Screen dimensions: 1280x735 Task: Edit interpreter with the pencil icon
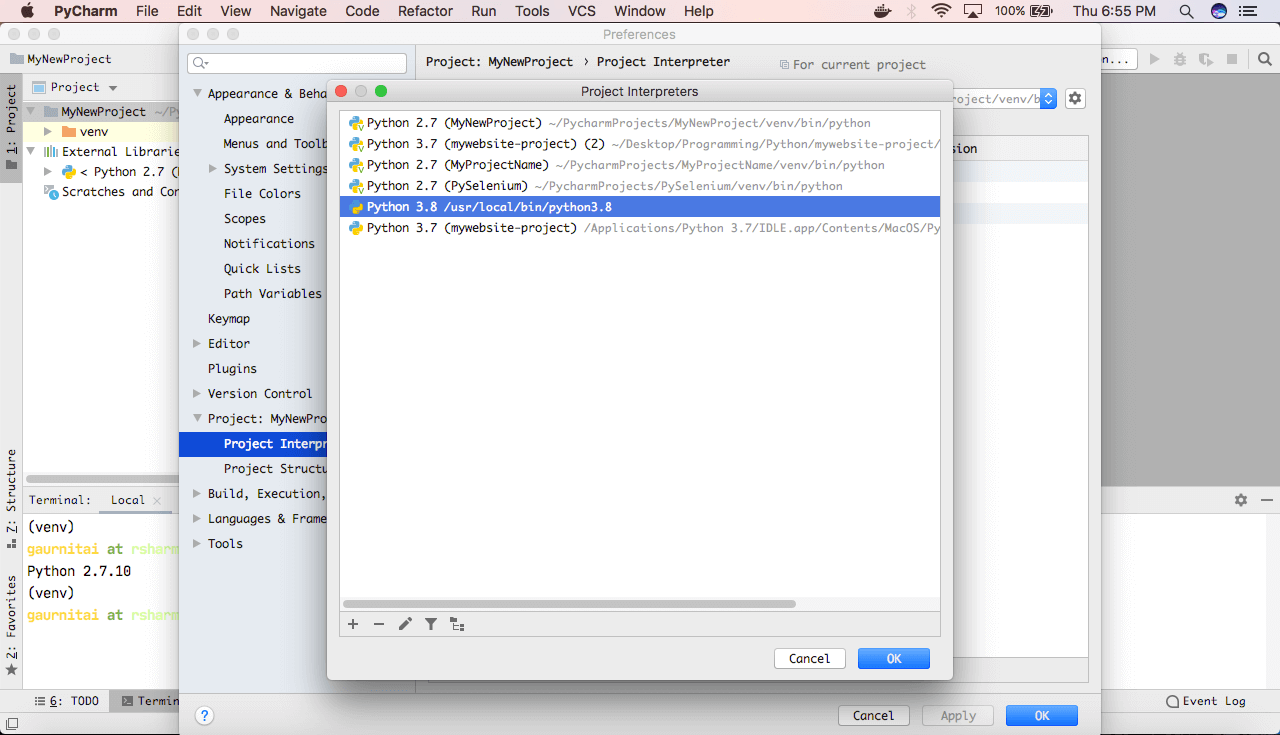tap(405, 624)
